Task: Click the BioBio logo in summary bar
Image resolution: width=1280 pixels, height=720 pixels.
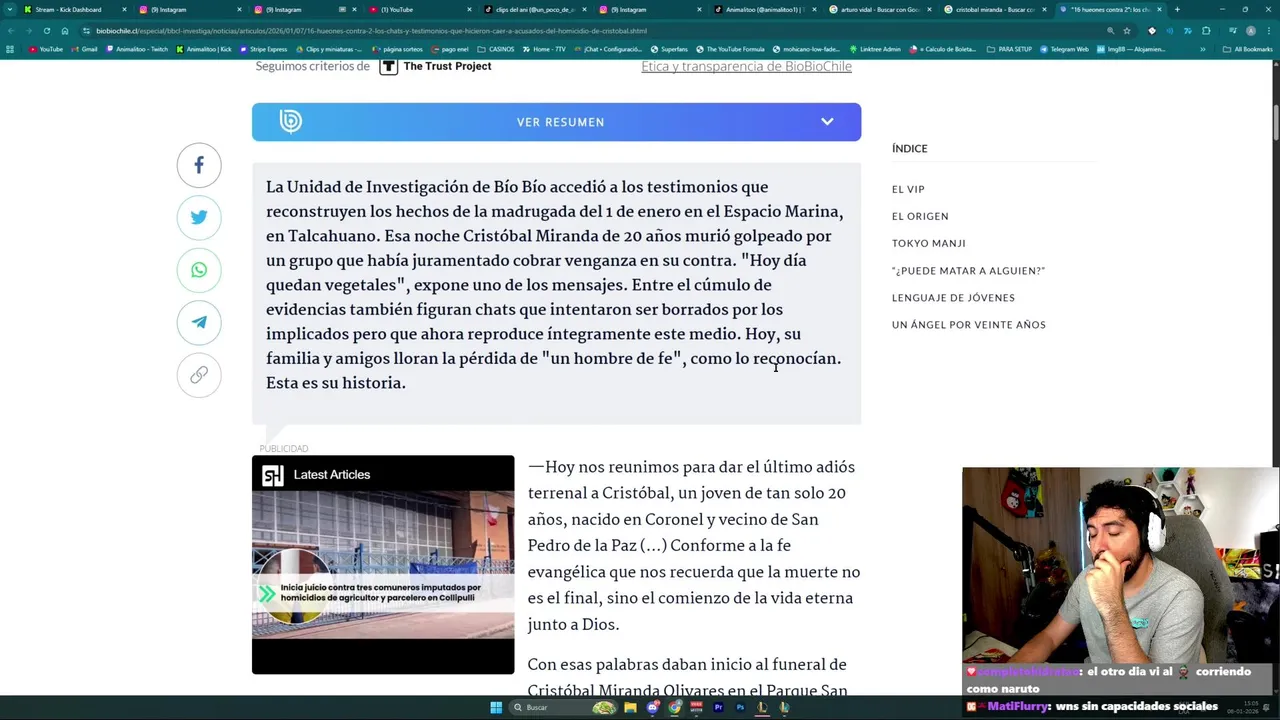Action: (290, 122)
